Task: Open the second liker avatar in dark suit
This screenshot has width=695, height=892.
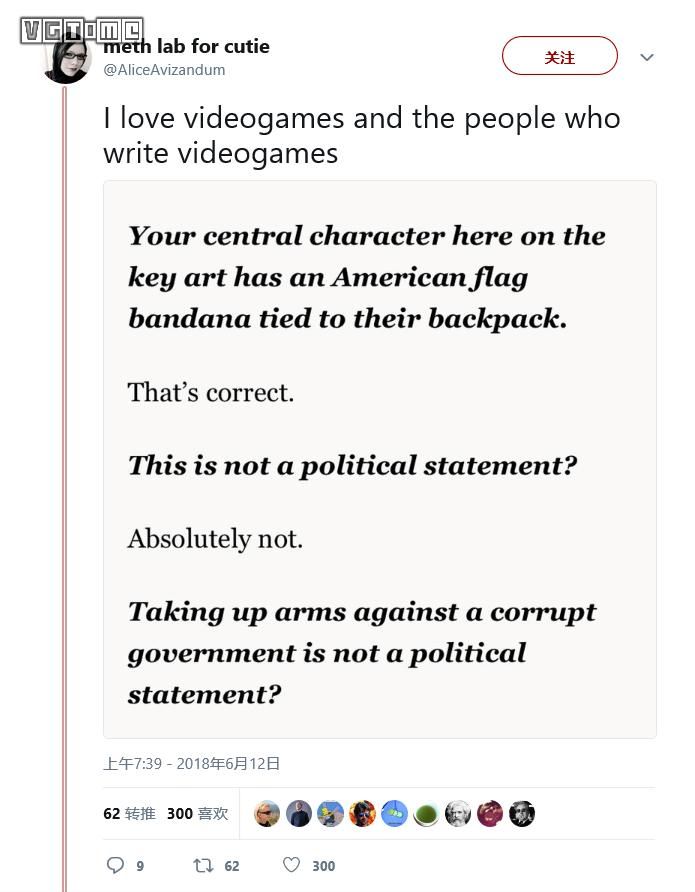Action: [299, 813]
